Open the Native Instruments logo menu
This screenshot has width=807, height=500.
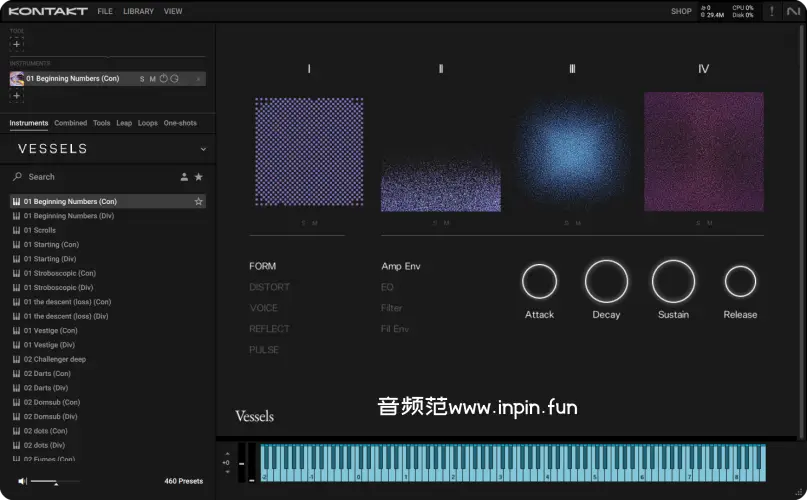pyautogui.click(x=792, y=11)
